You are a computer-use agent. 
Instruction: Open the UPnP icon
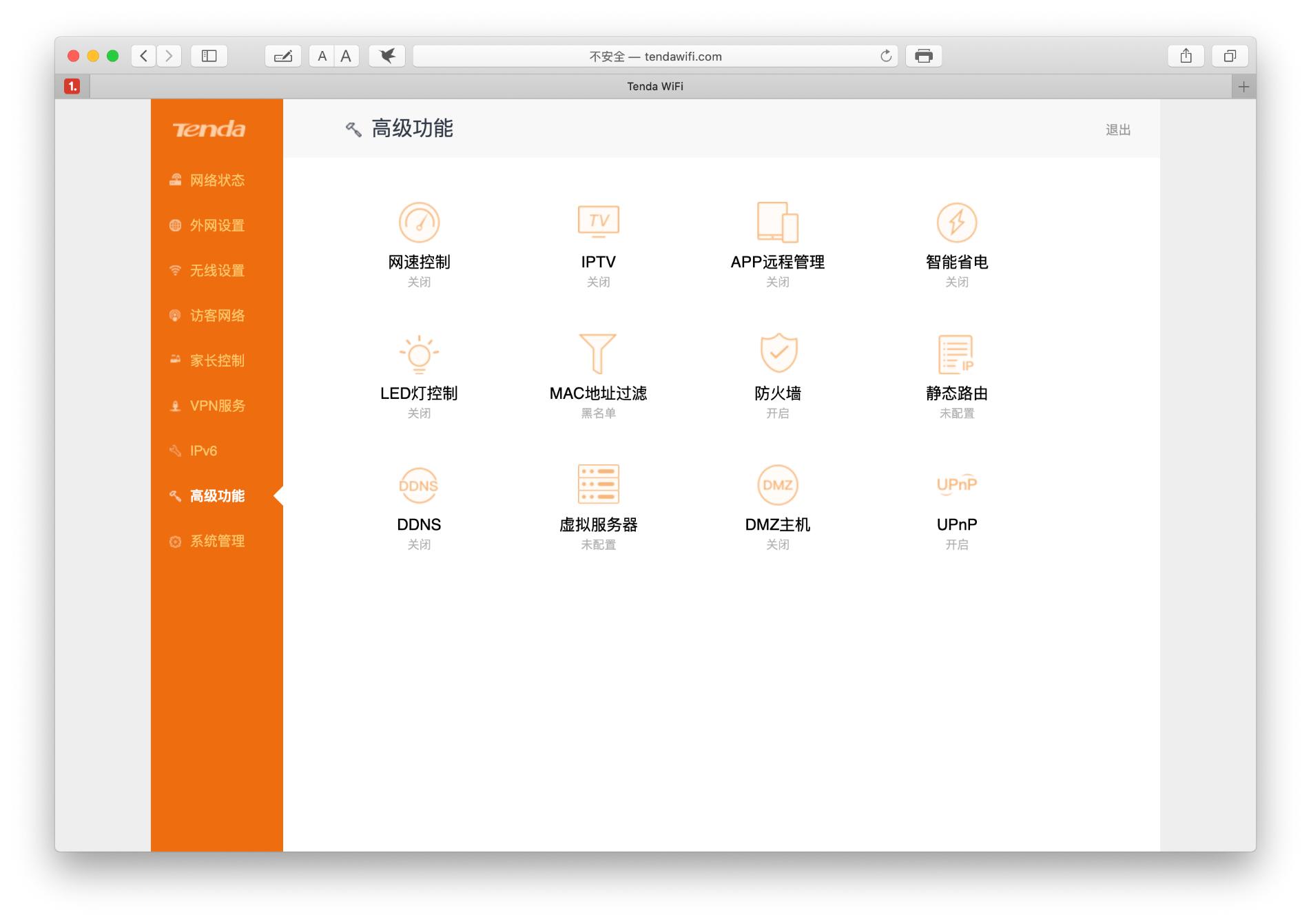point(956,484)
